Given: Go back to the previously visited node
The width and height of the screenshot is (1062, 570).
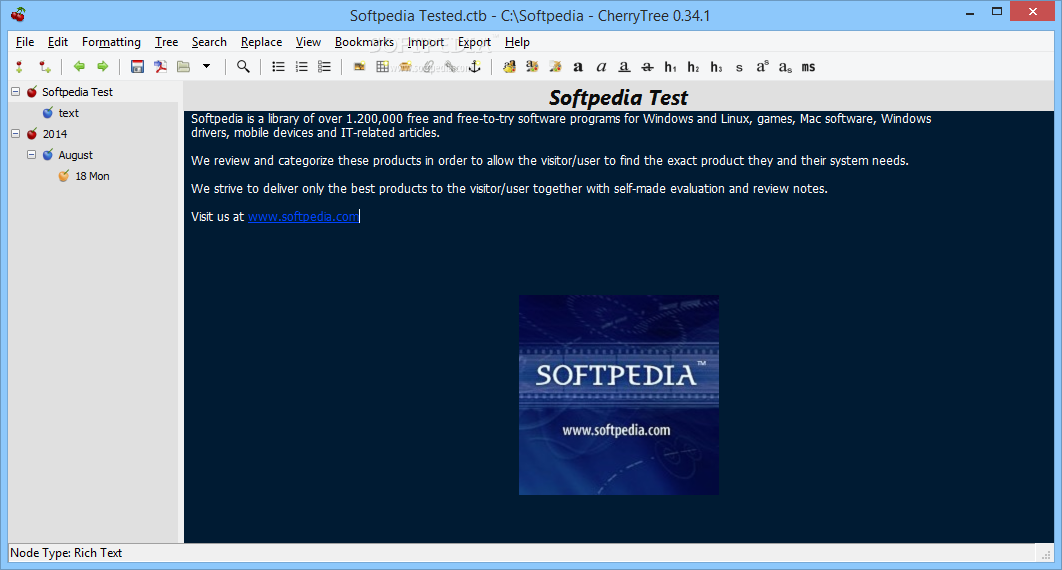Looking at the screenshot, I should pos(79,66).
